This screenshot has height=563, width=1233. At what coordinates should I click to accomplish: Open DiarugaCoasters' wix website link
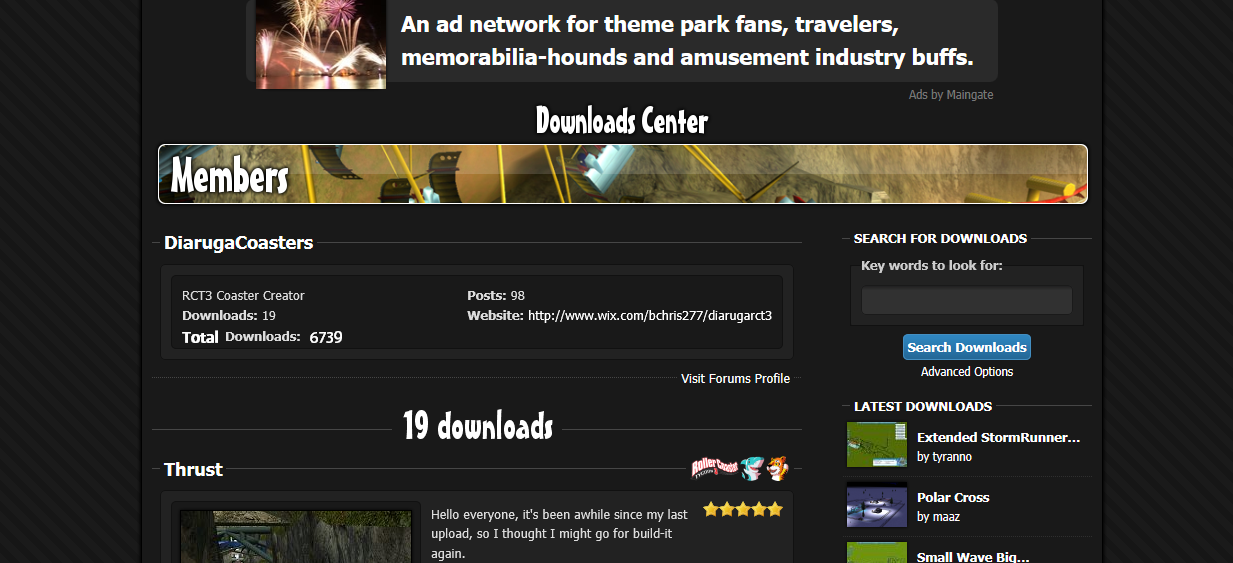649,316
